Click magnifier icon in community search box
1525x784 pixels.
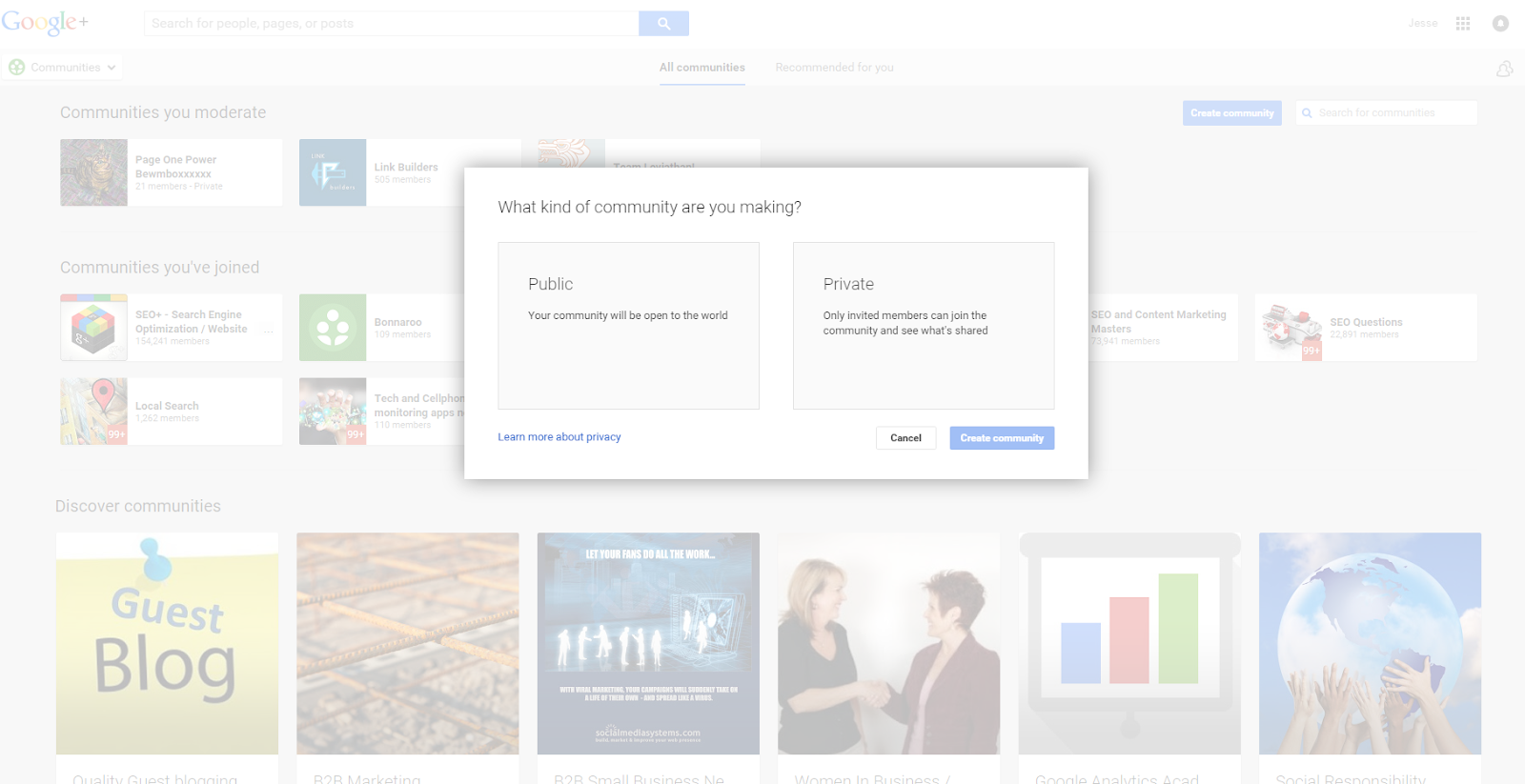click(x=1307, y=112)
